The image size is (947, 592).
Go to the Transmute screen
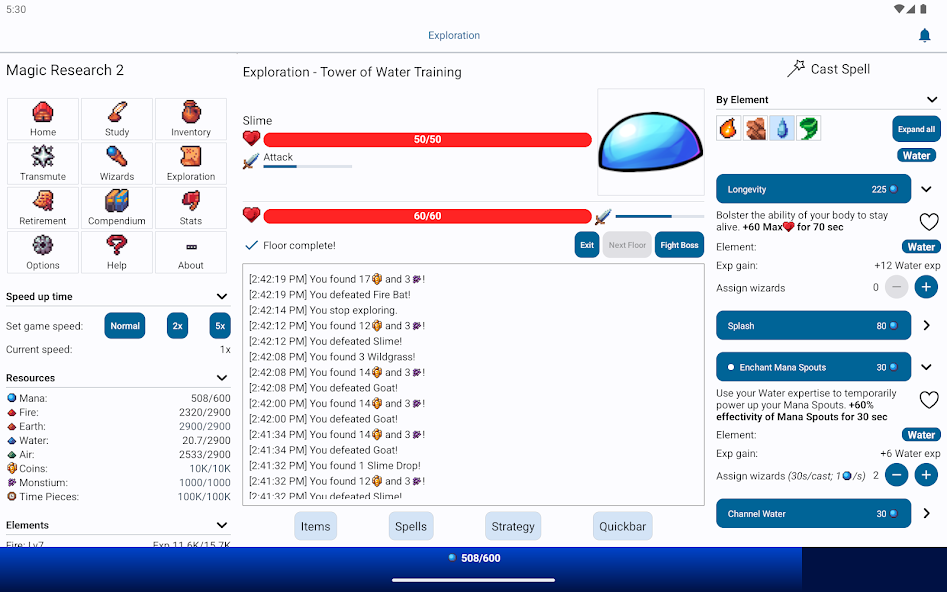pos(43,163)
